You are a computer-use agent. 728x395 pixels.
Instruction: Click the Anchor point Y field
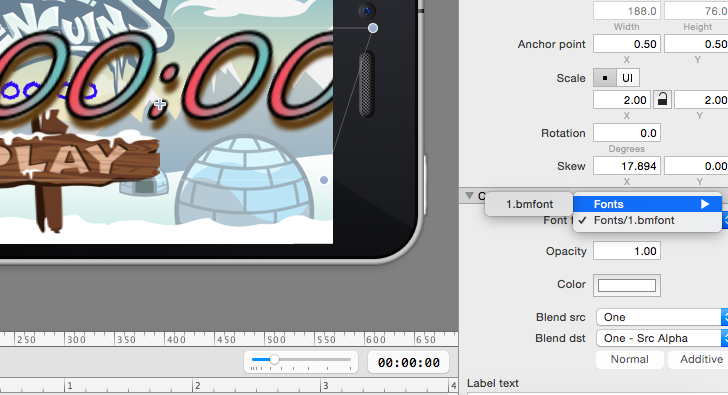pyautogui.click(x=696, y=44)
